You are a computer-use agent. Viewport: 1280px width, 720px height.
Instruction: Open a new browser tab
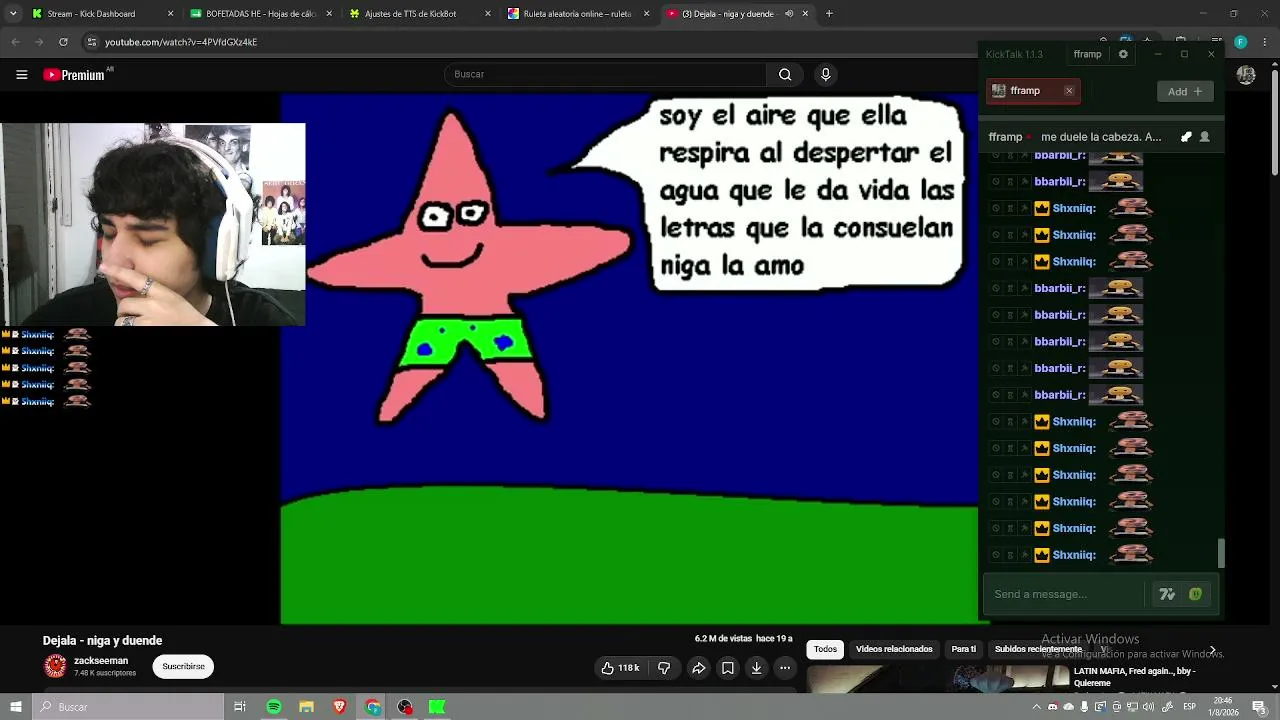[829, 14]
